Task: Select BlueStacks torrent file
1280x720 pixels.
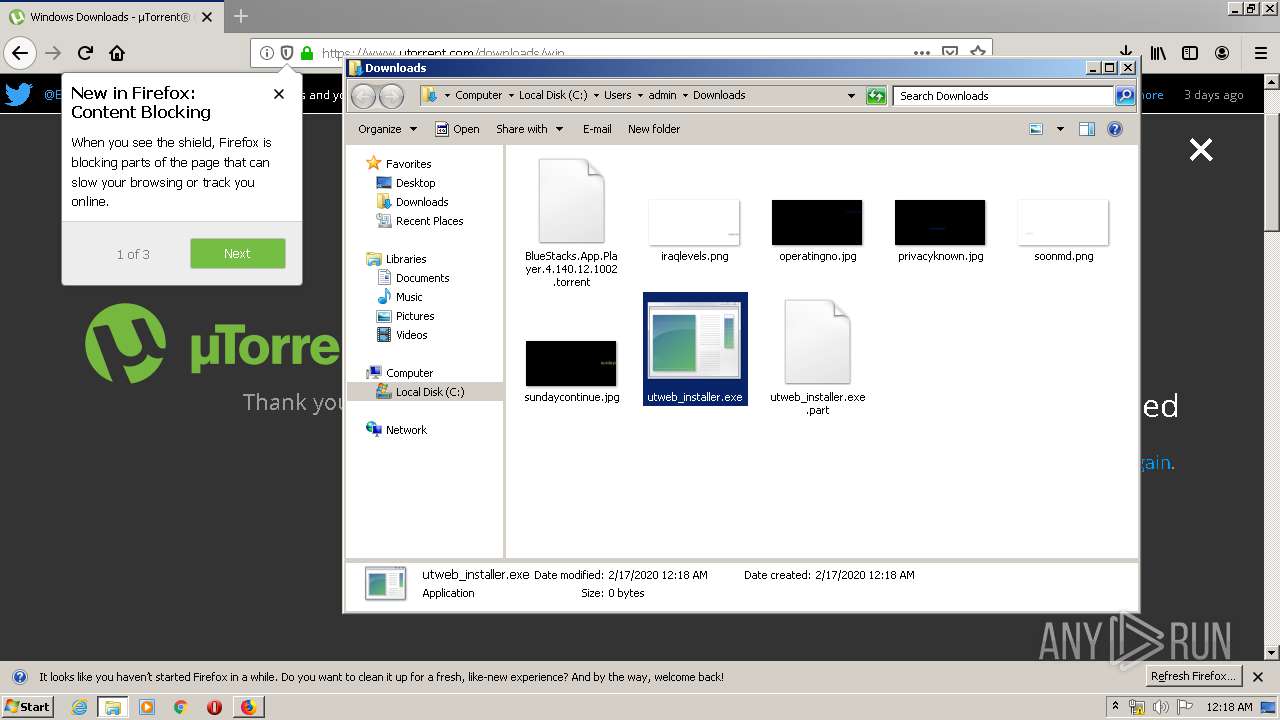Action: 571,222
